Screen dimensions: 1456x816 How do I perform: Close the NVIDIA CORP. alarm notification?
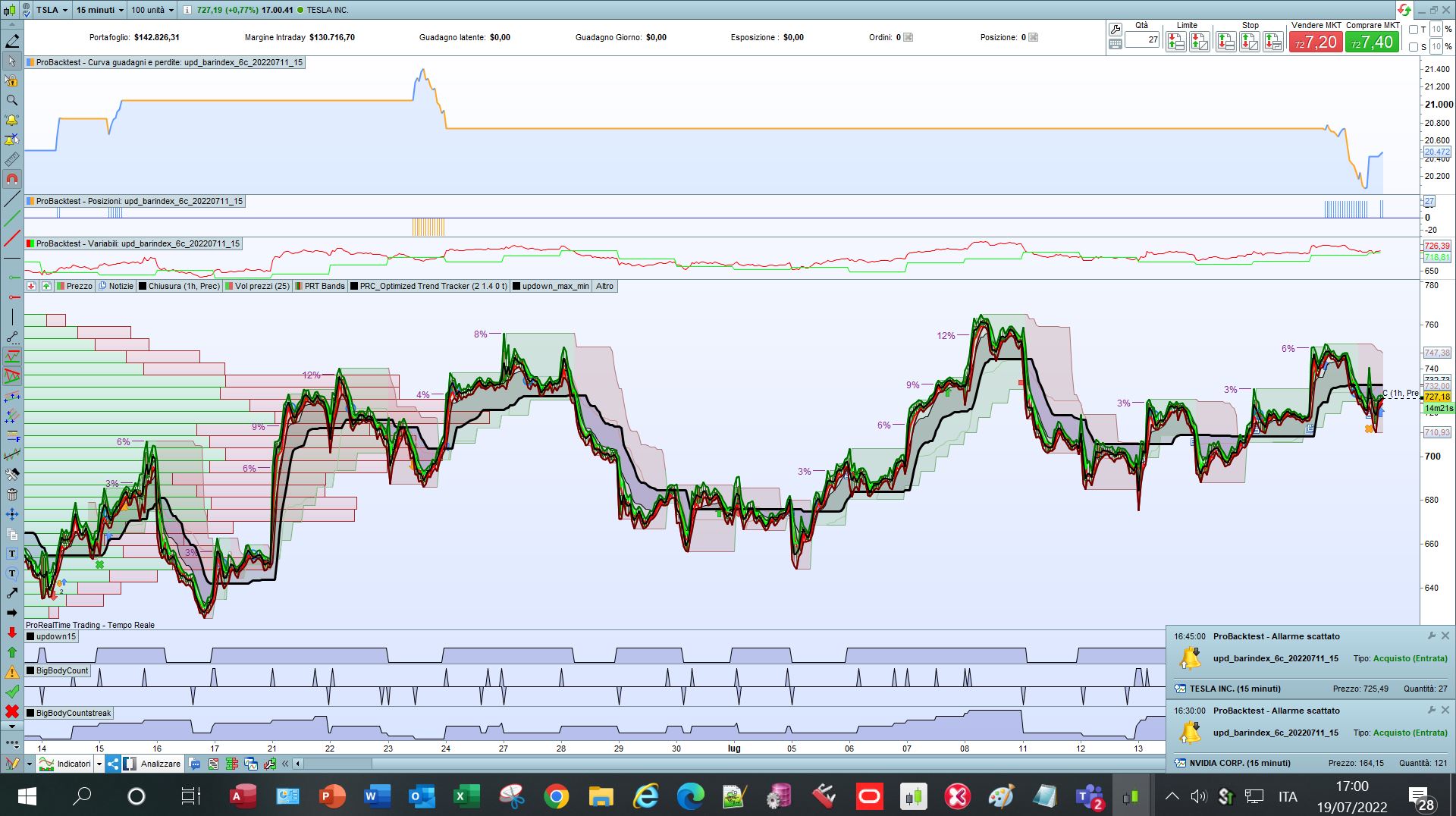tap(1445, 710)
